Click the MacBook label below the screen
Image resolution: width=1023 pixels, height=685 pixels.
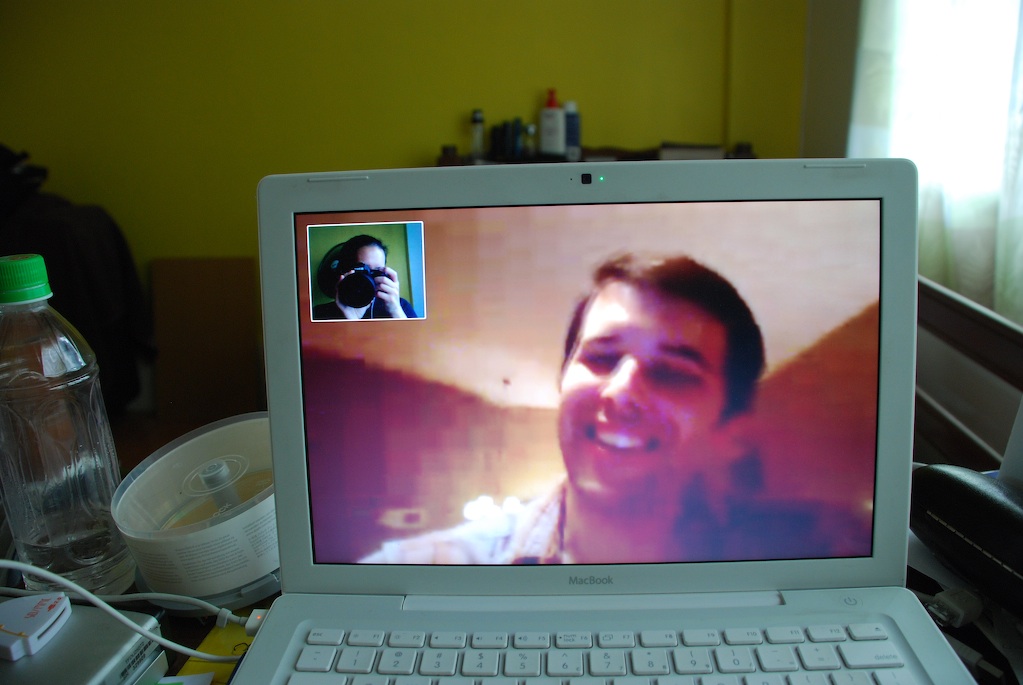[589, 580]
